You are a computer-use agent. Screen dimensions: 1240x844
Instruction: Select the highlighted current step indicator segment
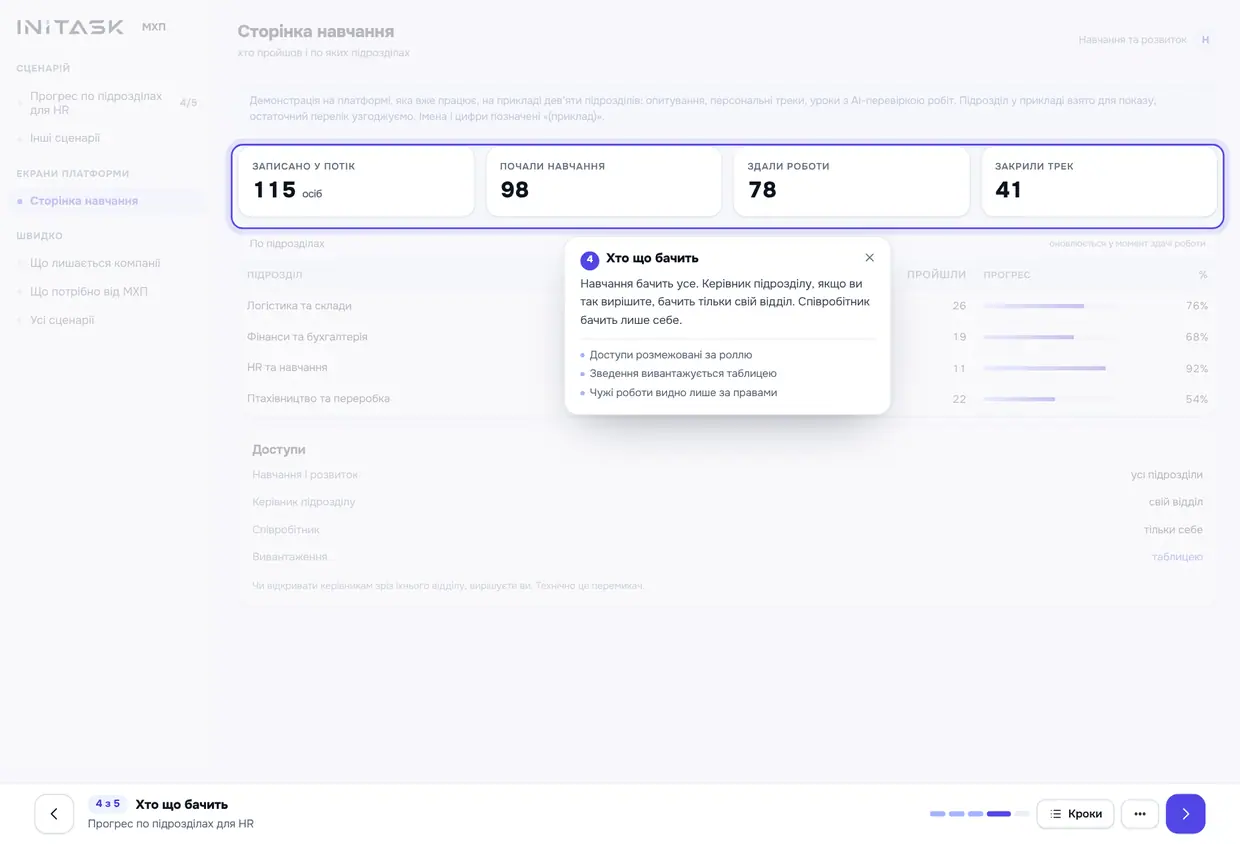998,814
